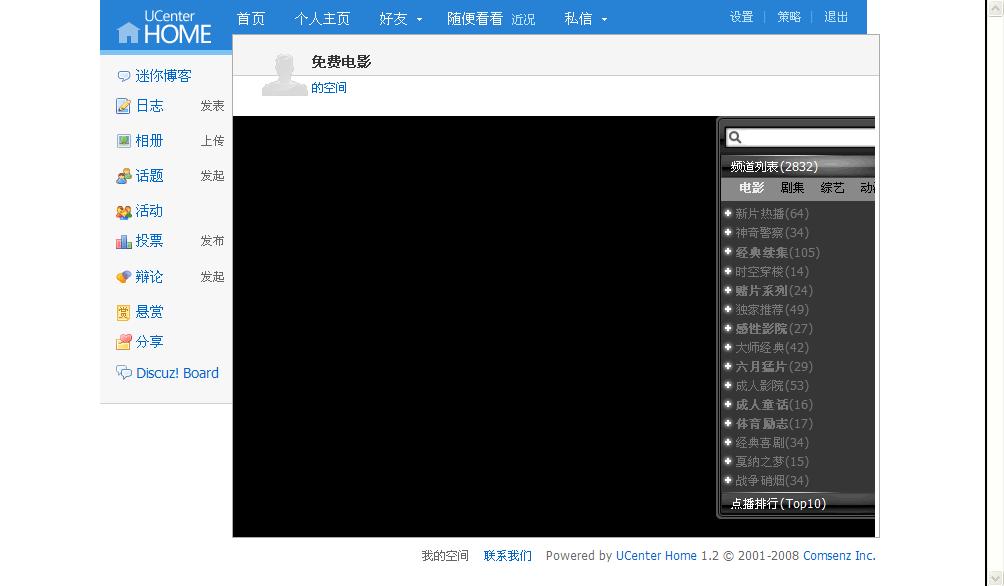The height and width of the screenshot is (586, 1004).
Task: Open 随便看看 in the top navigation
Action: tap(475, 19)
